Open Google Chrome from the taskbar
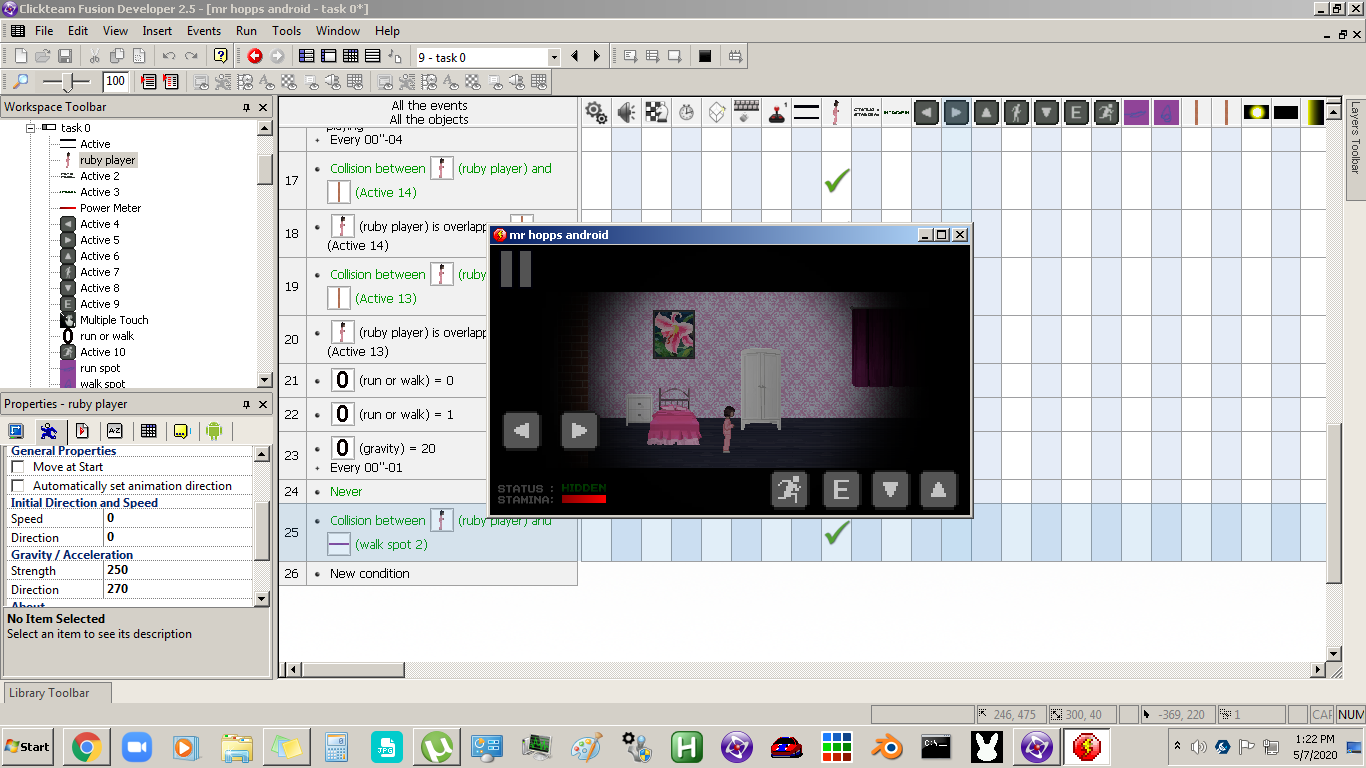Screen dimensions: 1366x768 tap(87, 746)
